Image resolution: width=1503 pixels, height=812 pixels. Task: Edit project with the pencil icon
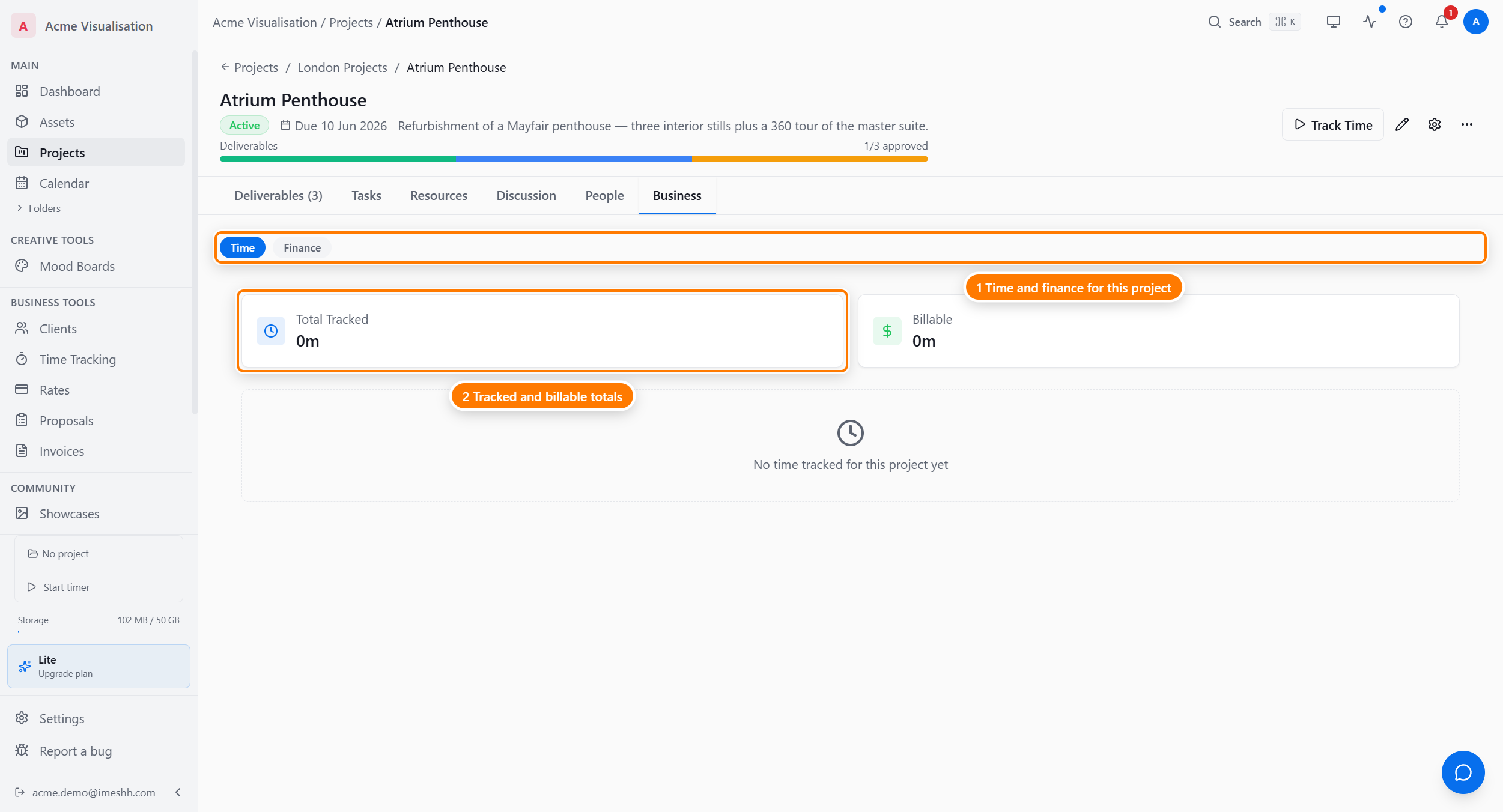(1401, 124)
